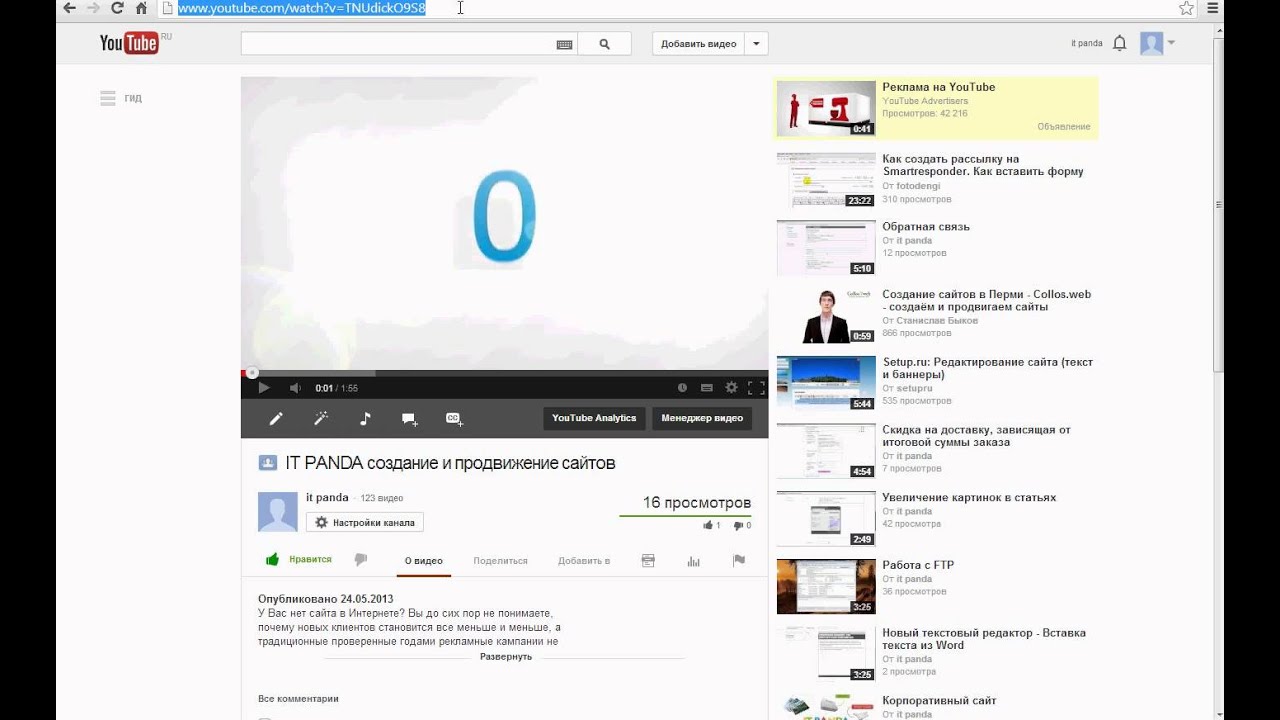
Task: Click the it panda account name in header
Action: point(1086,43)
